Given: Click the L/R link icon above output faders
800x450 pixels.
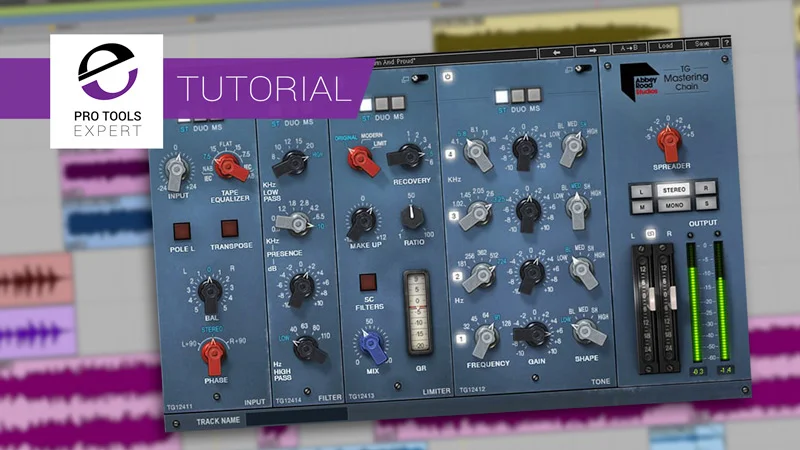Looking at the screenshot, I should coord(651,234).
